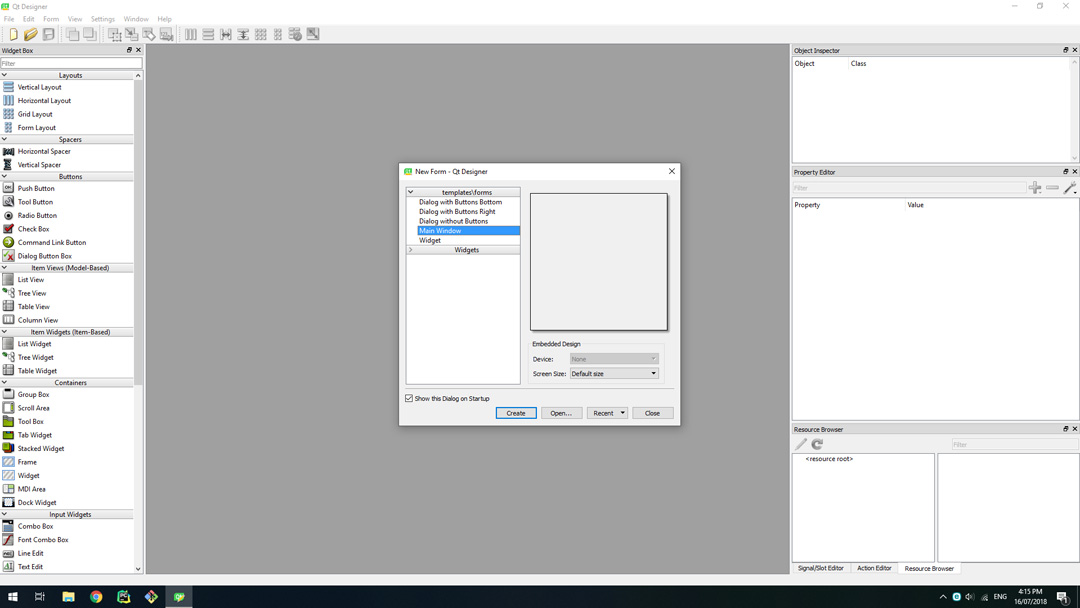The height and width of the screenshot is (608, 1080).
Task: Select the Edit Signals/Slots mode icon
Action: (132, 34)
